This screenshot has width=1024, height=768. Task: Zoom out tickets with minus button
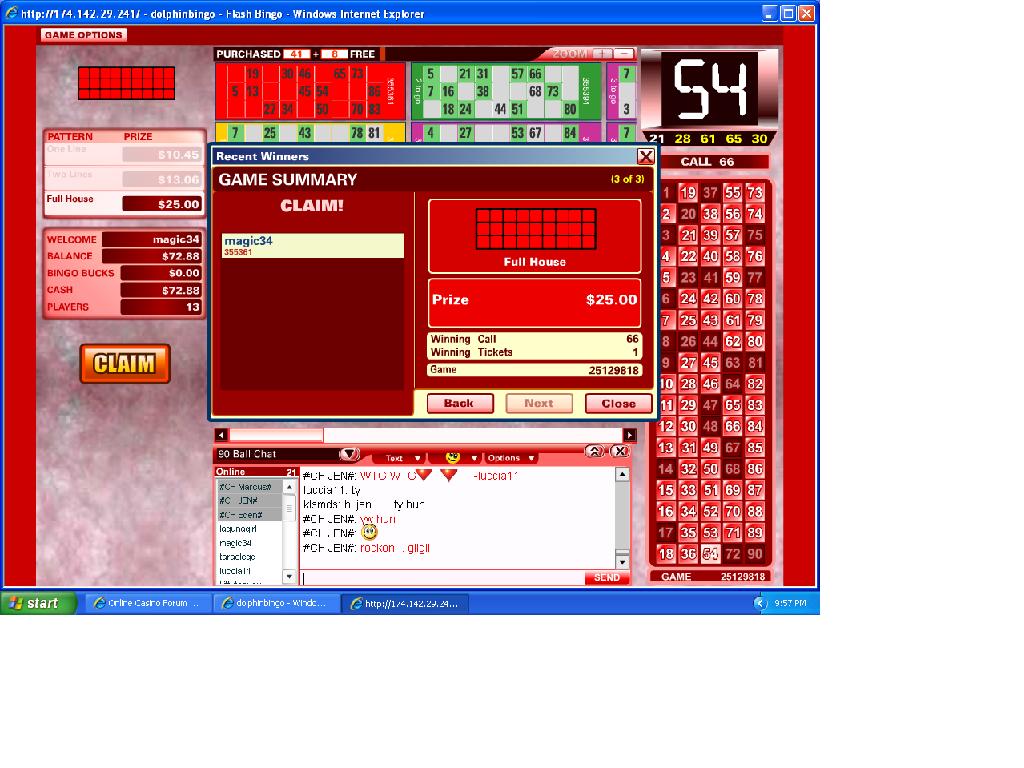click(624, 54)
